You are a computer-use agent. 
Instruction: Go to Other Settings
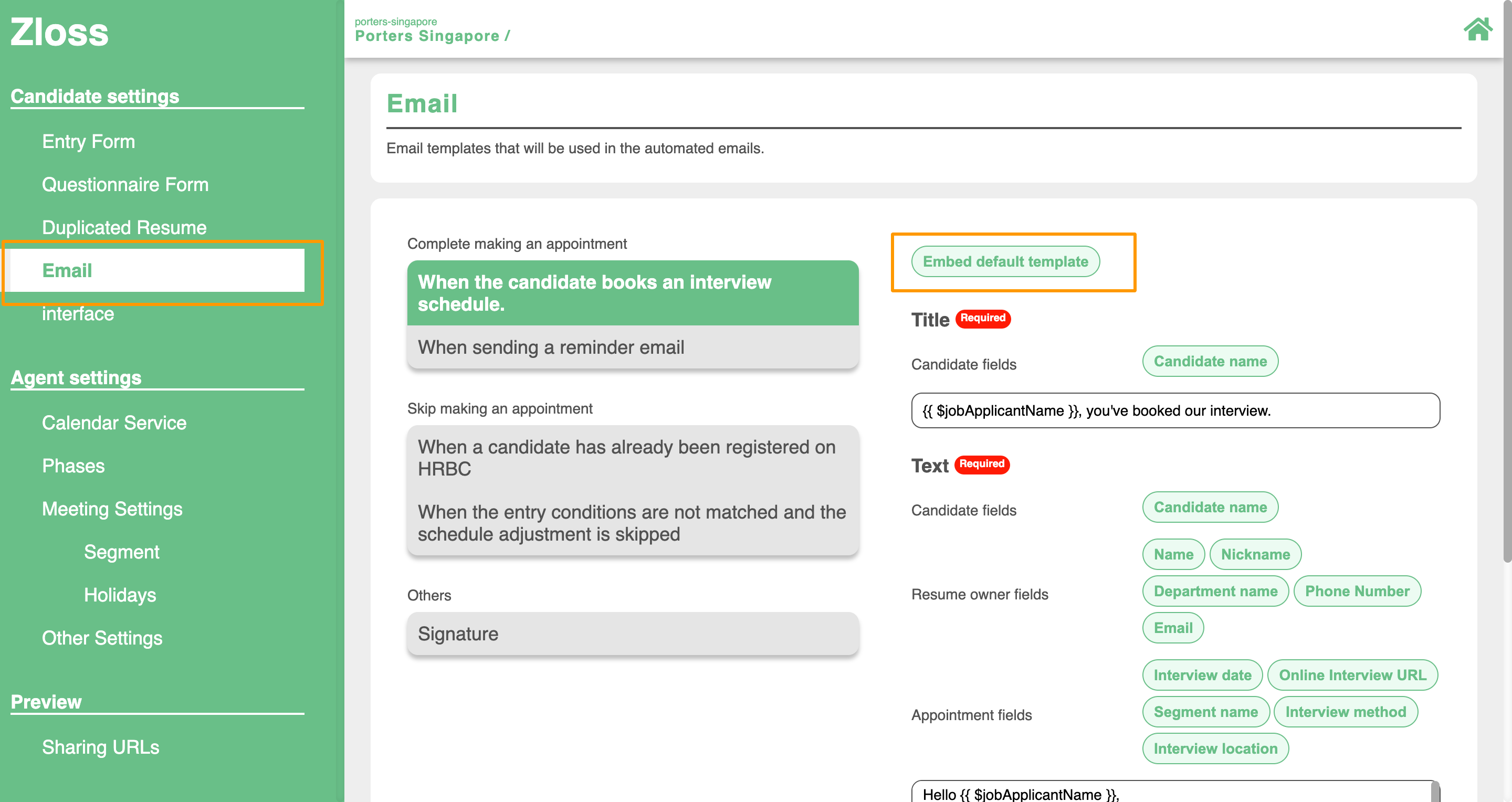[x=102, y=638]
